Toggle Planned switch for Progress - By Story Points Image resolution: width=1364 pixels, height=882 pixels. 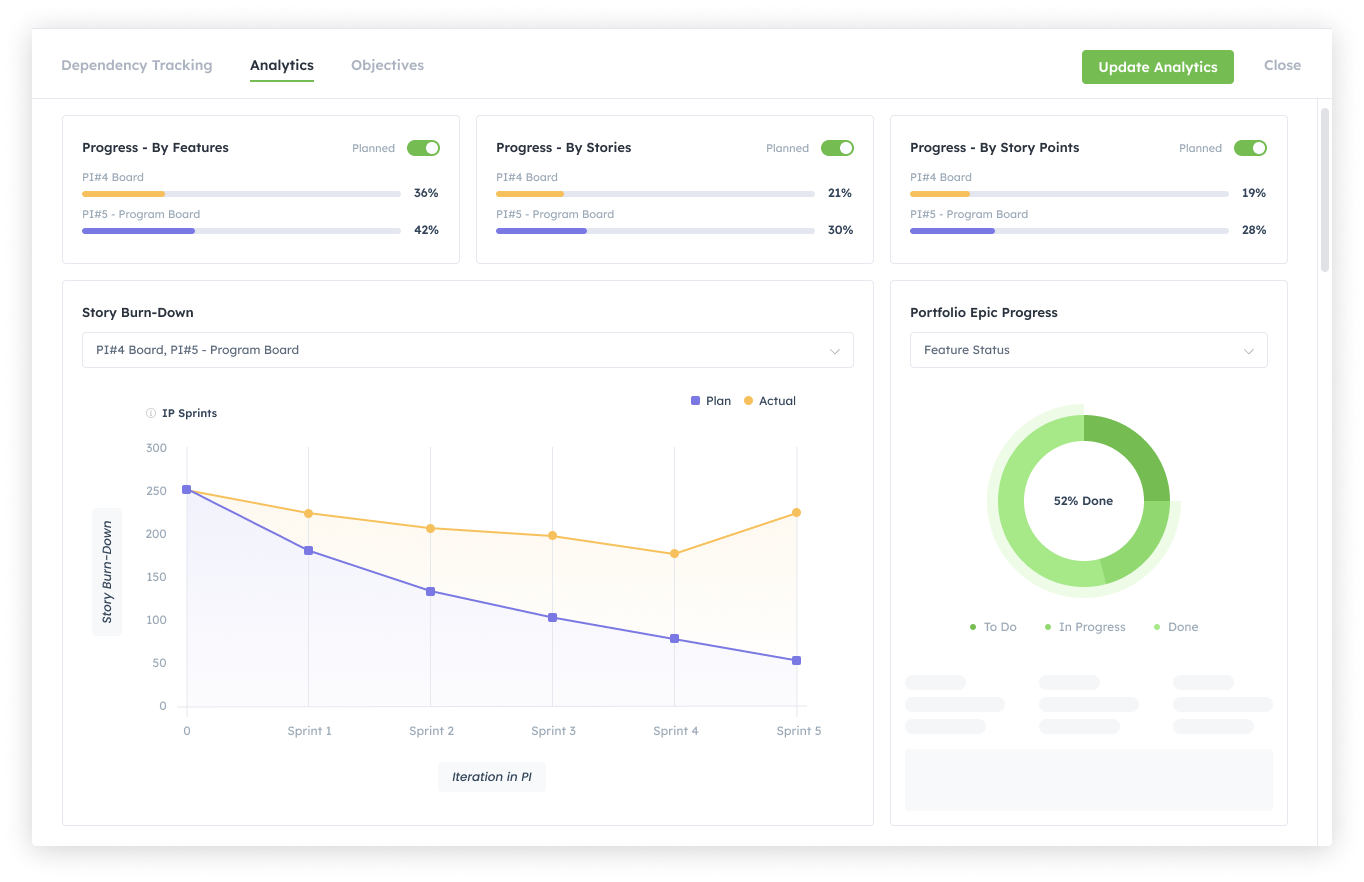click(1250, 148)
